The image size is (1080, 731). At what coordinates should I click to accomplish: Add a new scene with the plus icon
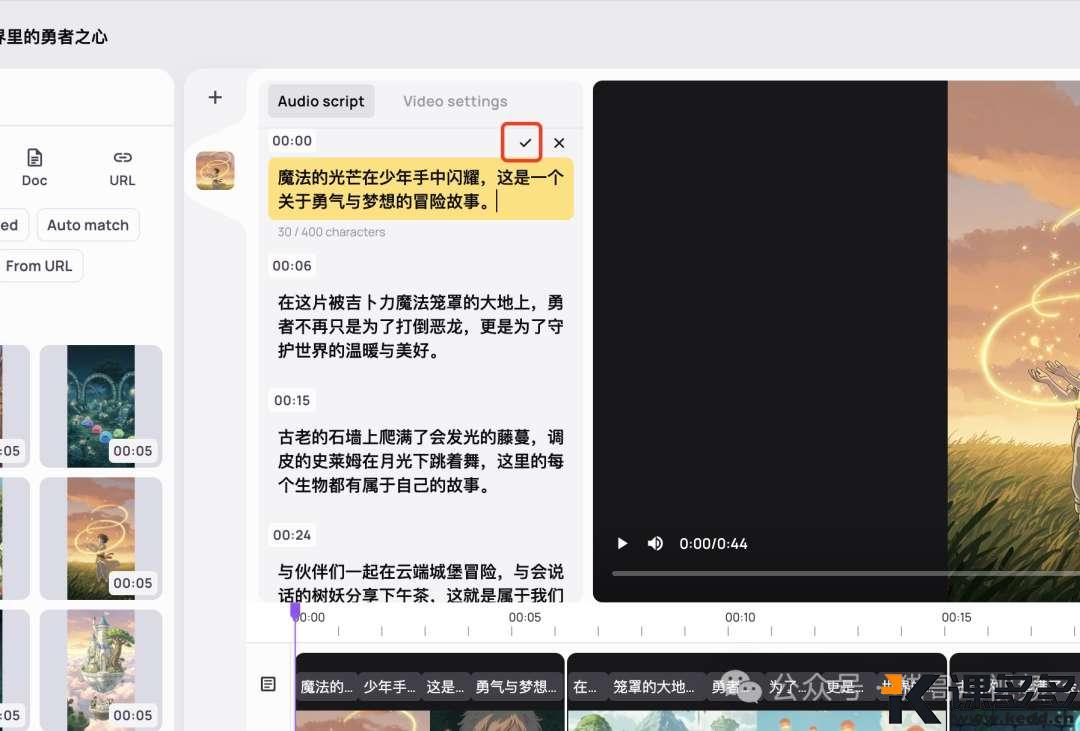tap(215, 97)
